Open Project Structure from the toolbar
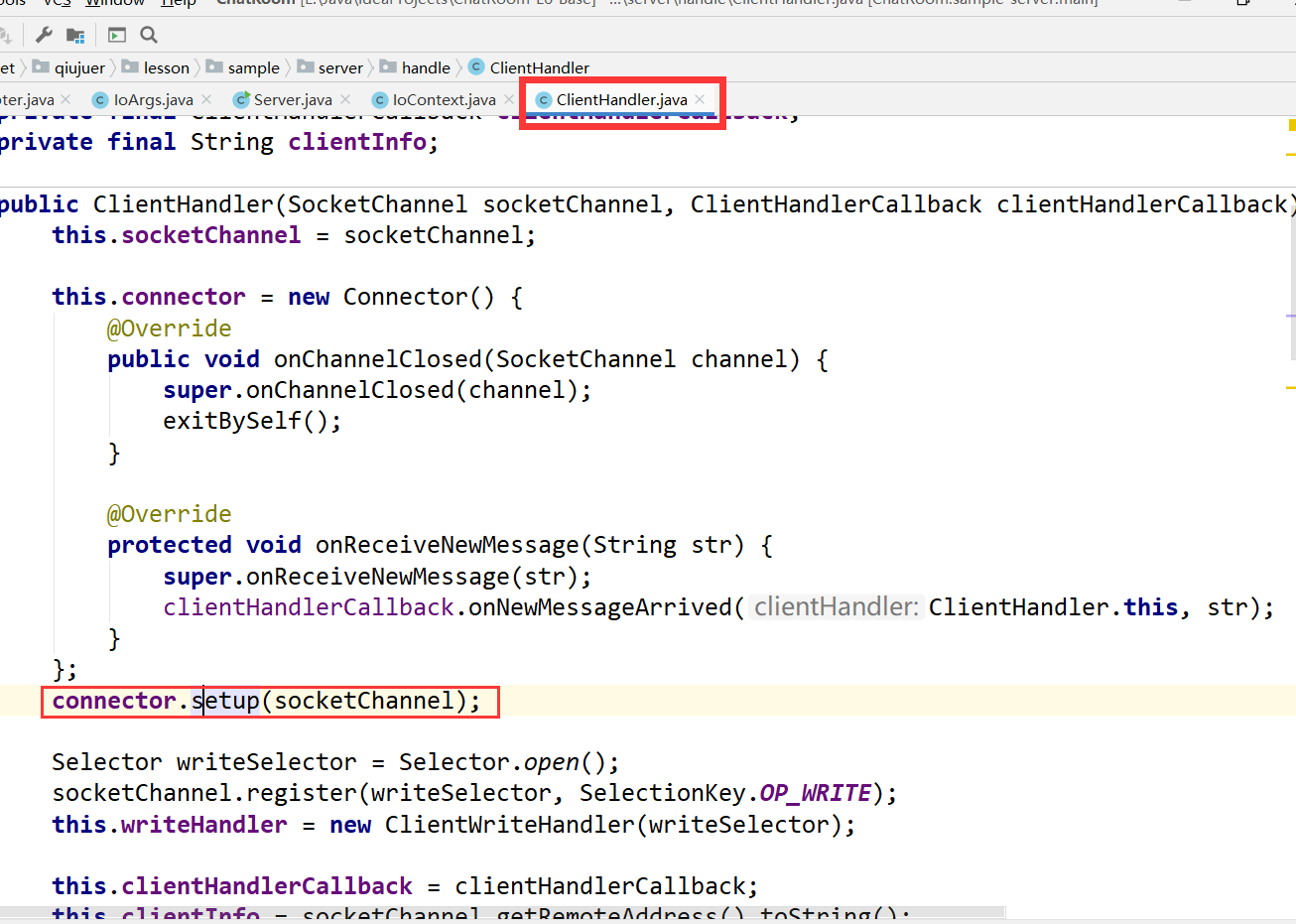This screenshot has height=924, width=1296. click(x=75, y=35)
